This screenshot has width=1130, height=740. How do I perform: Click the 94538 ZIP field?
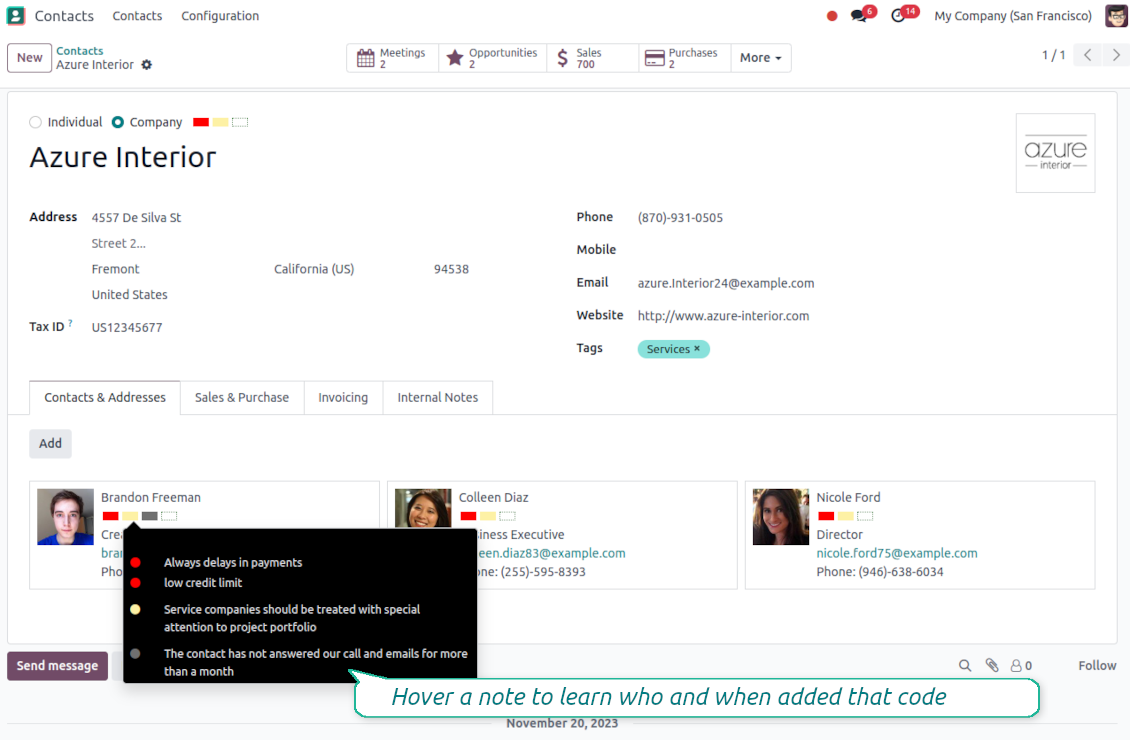451,269
